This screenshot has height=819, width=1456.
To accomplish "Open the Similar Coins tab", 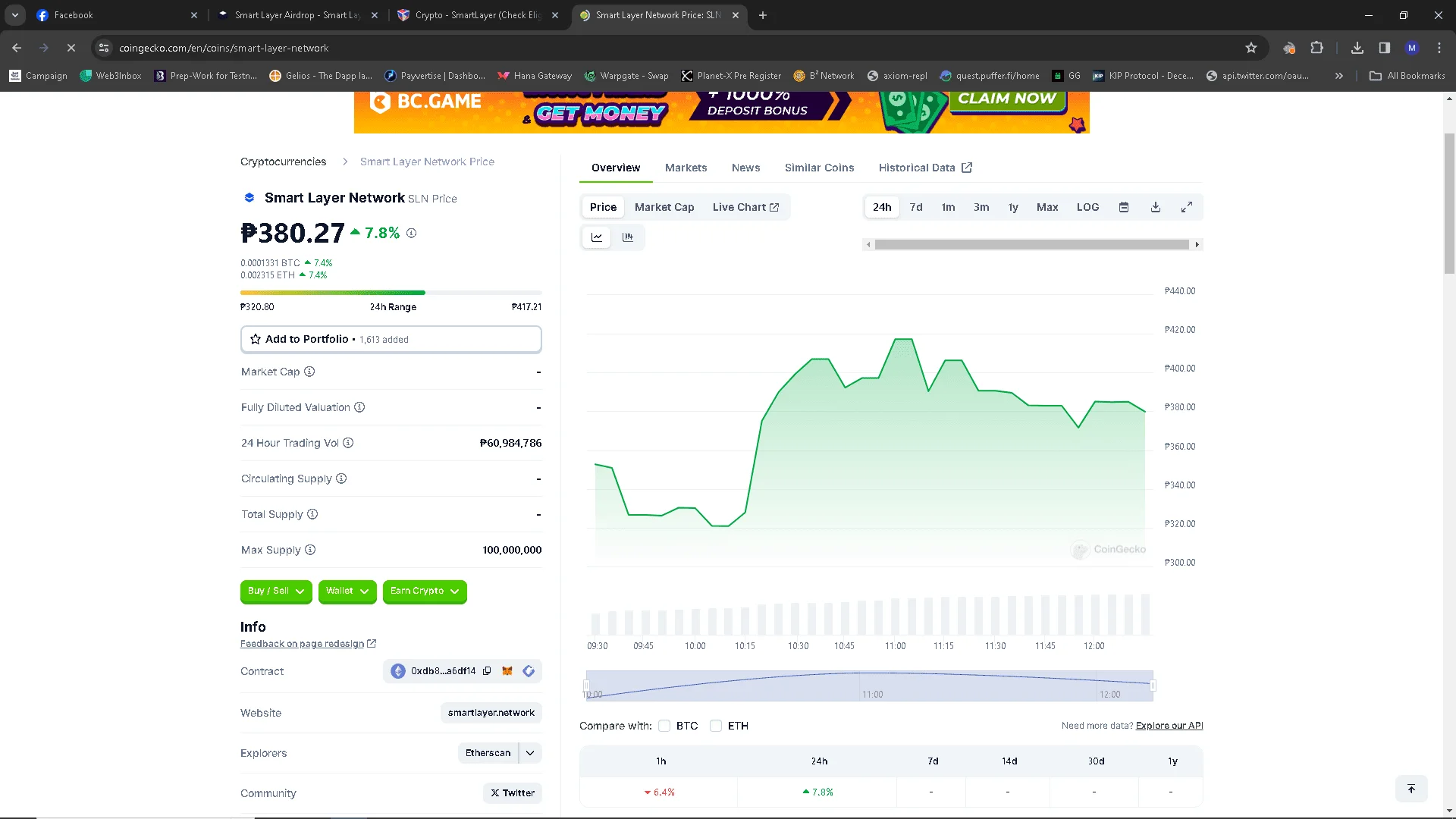I will [x=819, y=168].
